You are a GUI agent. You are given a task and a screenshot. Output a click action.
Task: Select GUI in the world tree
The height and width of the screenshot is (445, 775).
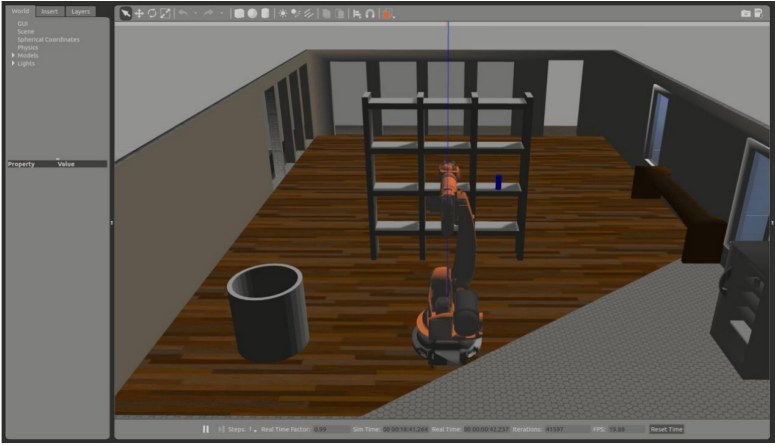click(x=23, y=23)
